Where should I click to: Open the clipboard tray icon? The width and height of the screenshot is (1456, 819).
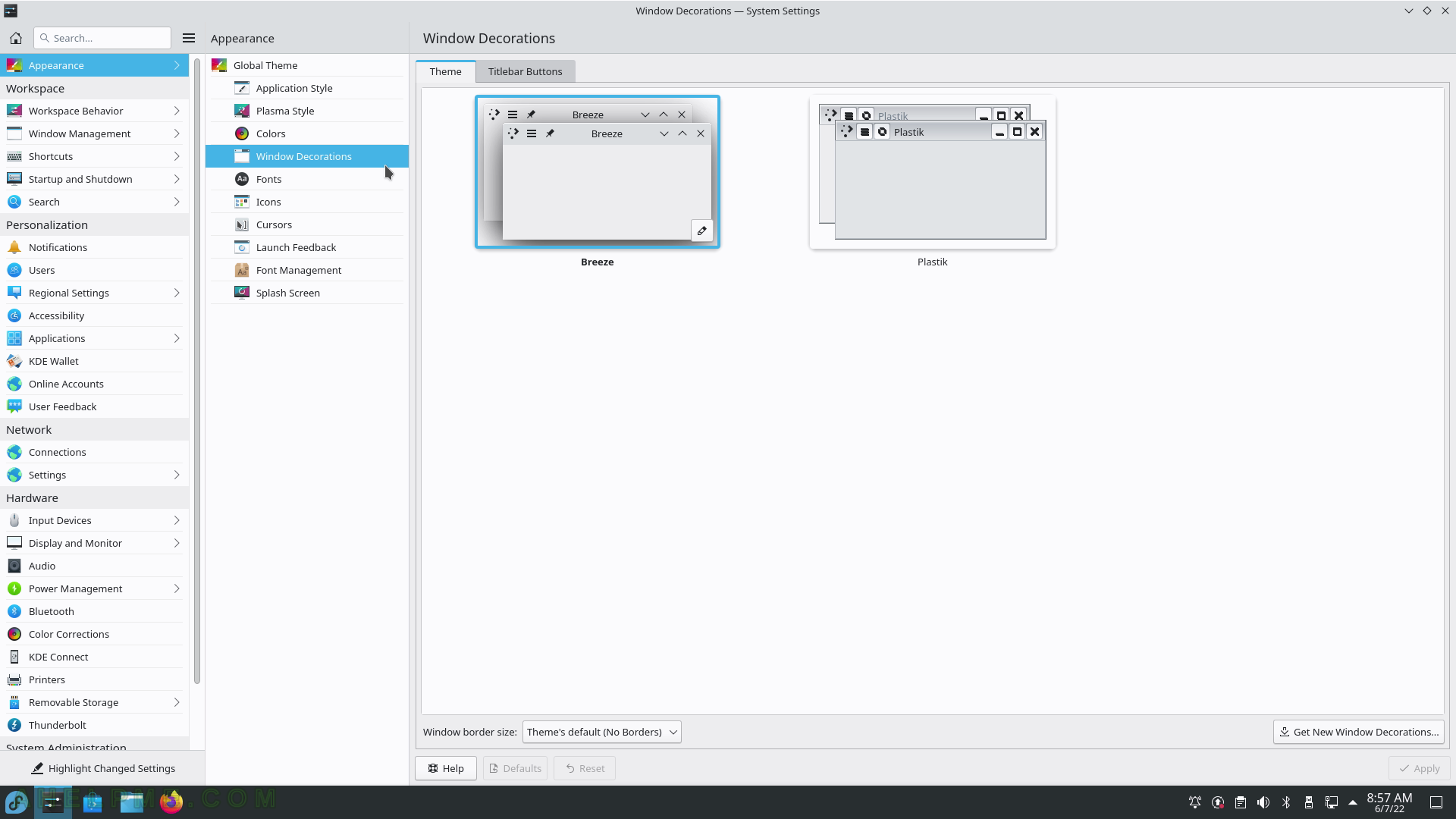click(x=1241, y=802)
